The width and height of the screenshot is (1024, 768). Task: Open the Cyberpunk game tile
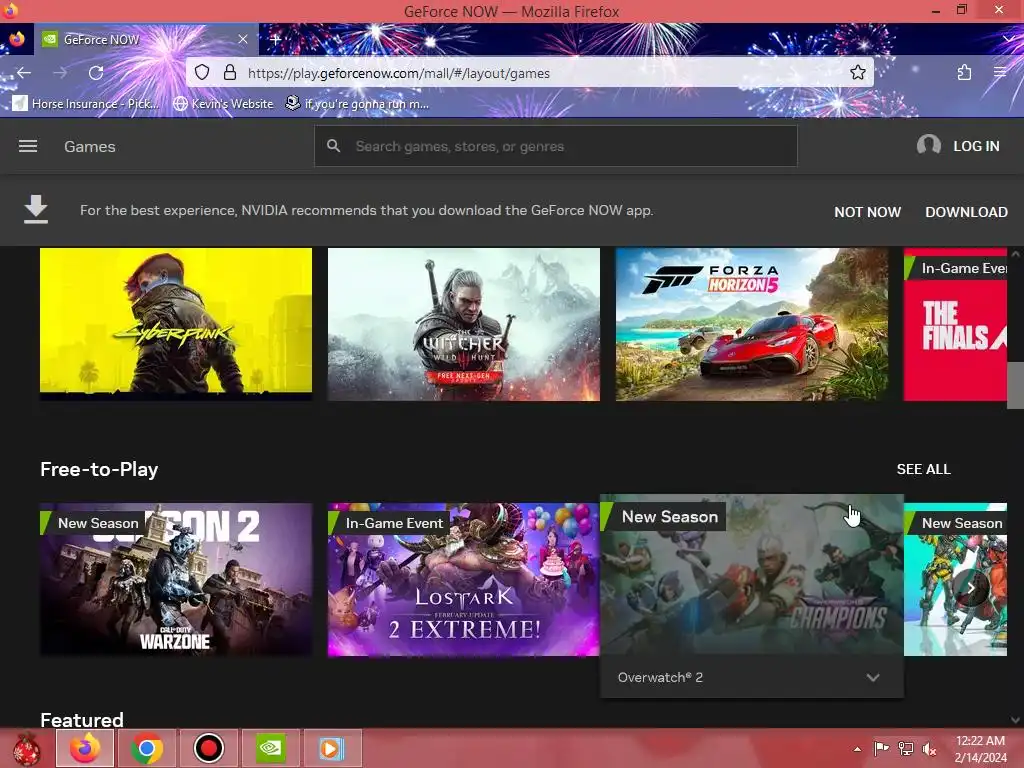(176, 324)
